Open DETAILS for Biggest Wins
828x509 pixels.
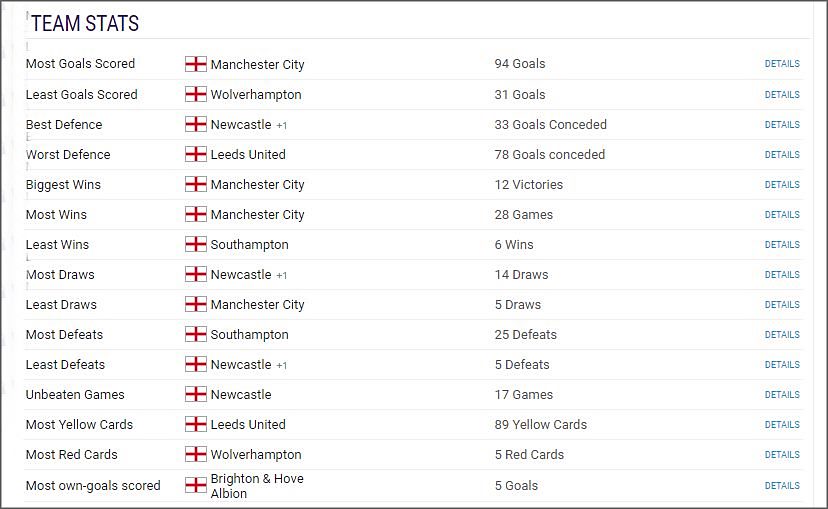pos(782,185)
